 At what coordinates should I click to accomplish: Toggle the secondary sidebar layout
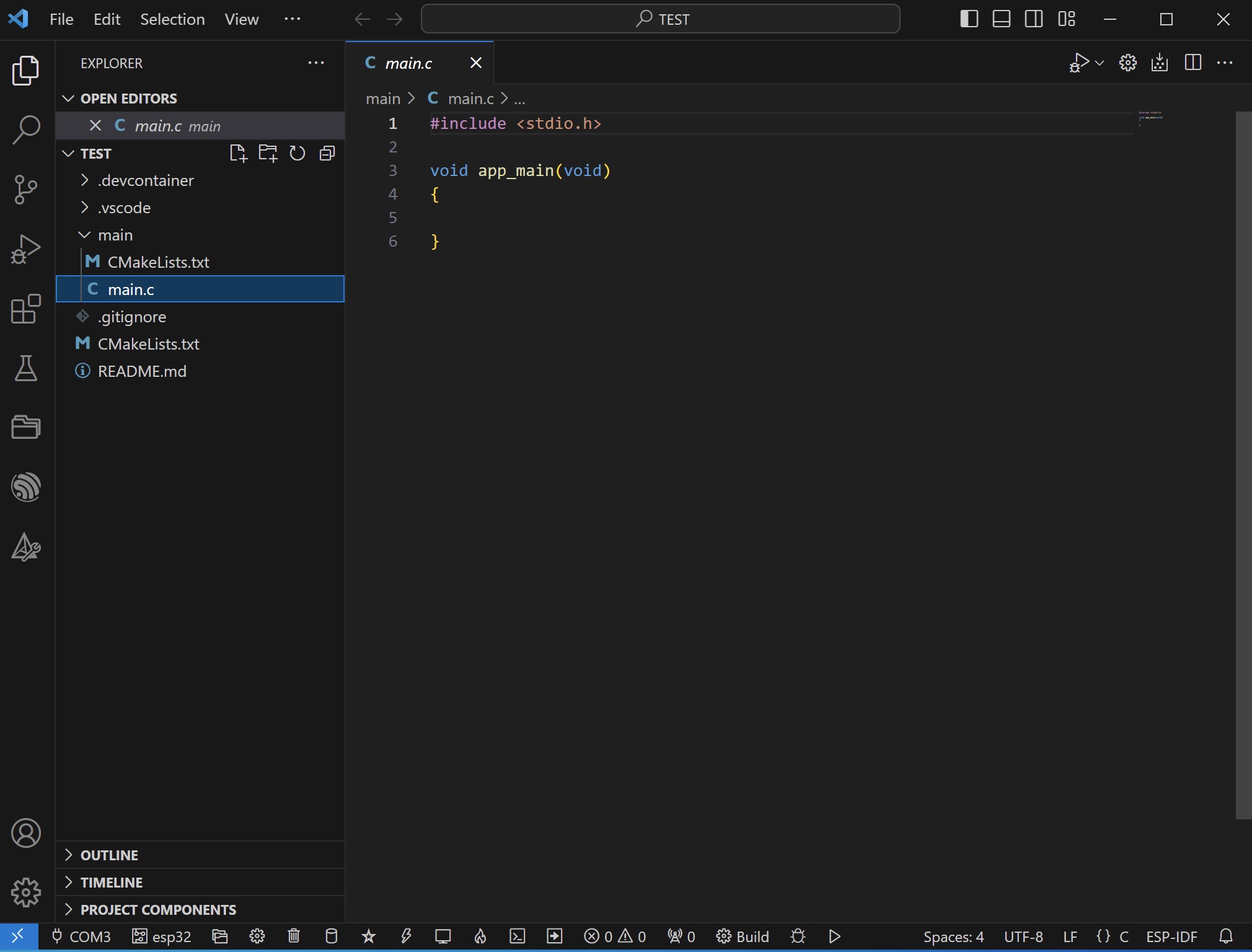pyautogui.click(x=1034, y=17)
